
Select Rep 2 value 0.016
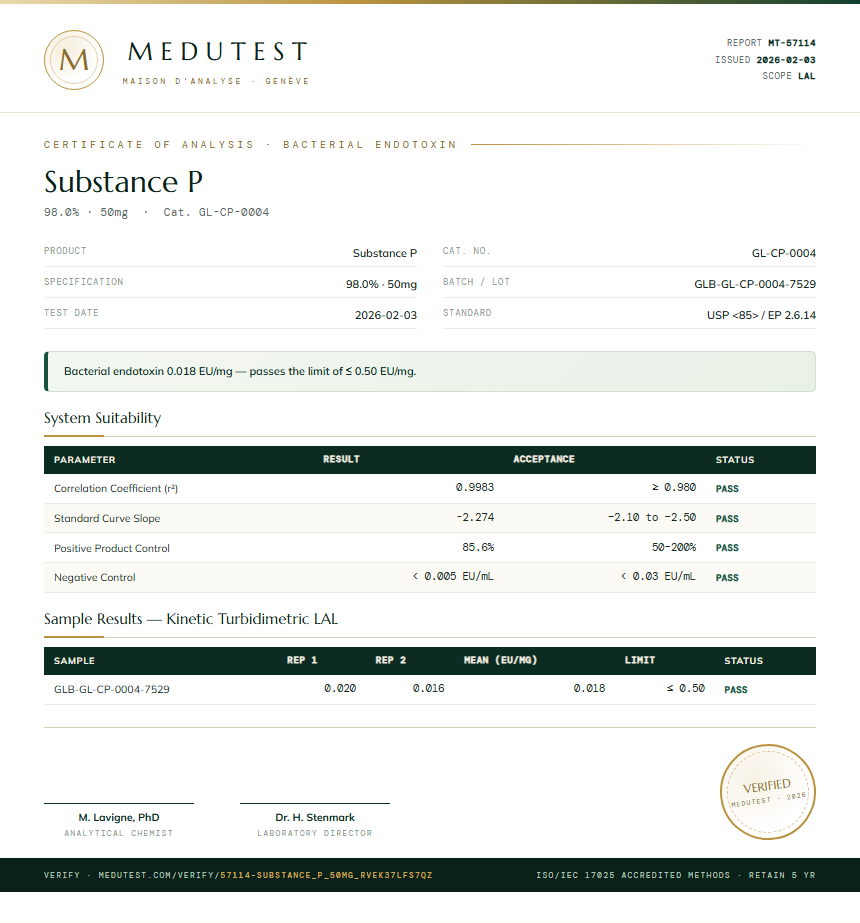point(429,688)
